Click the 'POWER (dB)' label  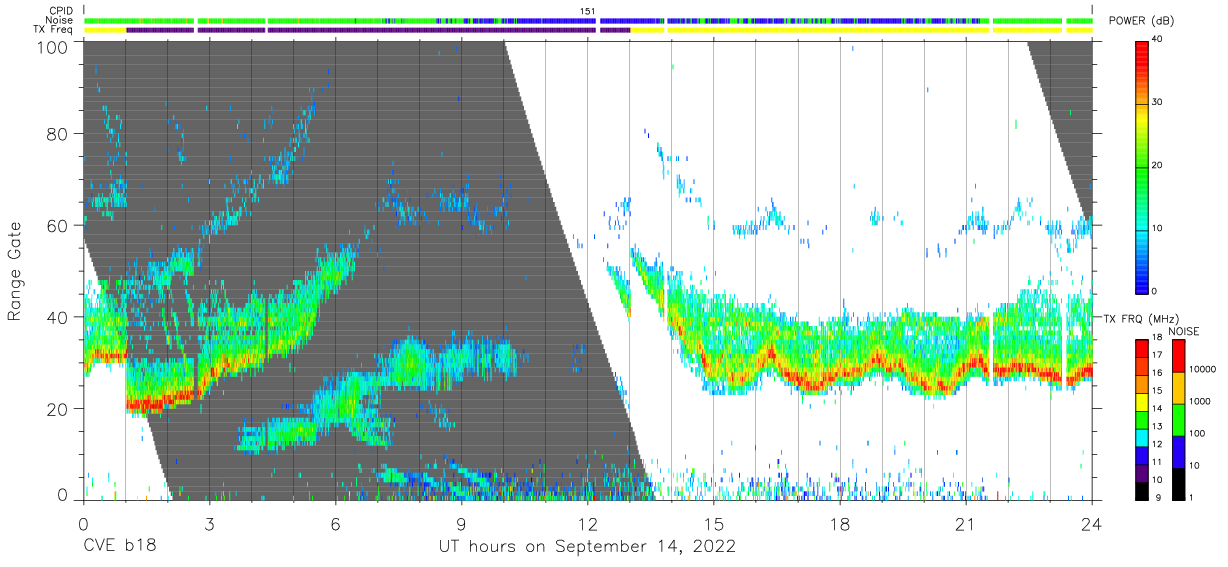coord(1143,21)
